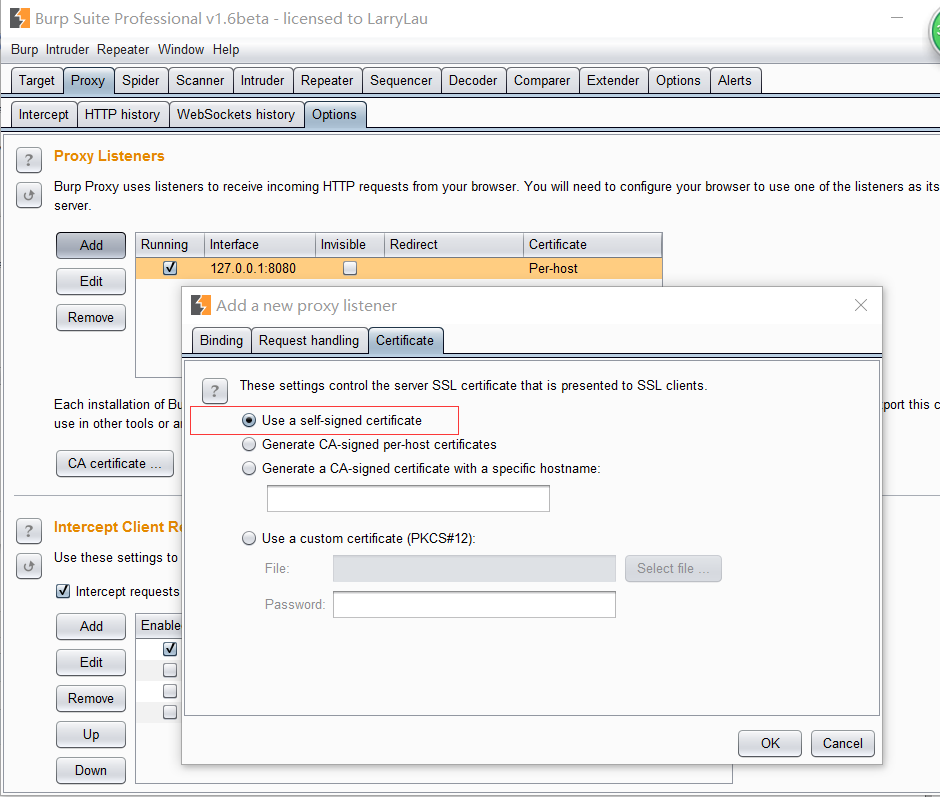Image resolution: width=940 pixels, height=797 pixels.
Task: Open the WebSockets history sub-tab
Action: (236, 115)
